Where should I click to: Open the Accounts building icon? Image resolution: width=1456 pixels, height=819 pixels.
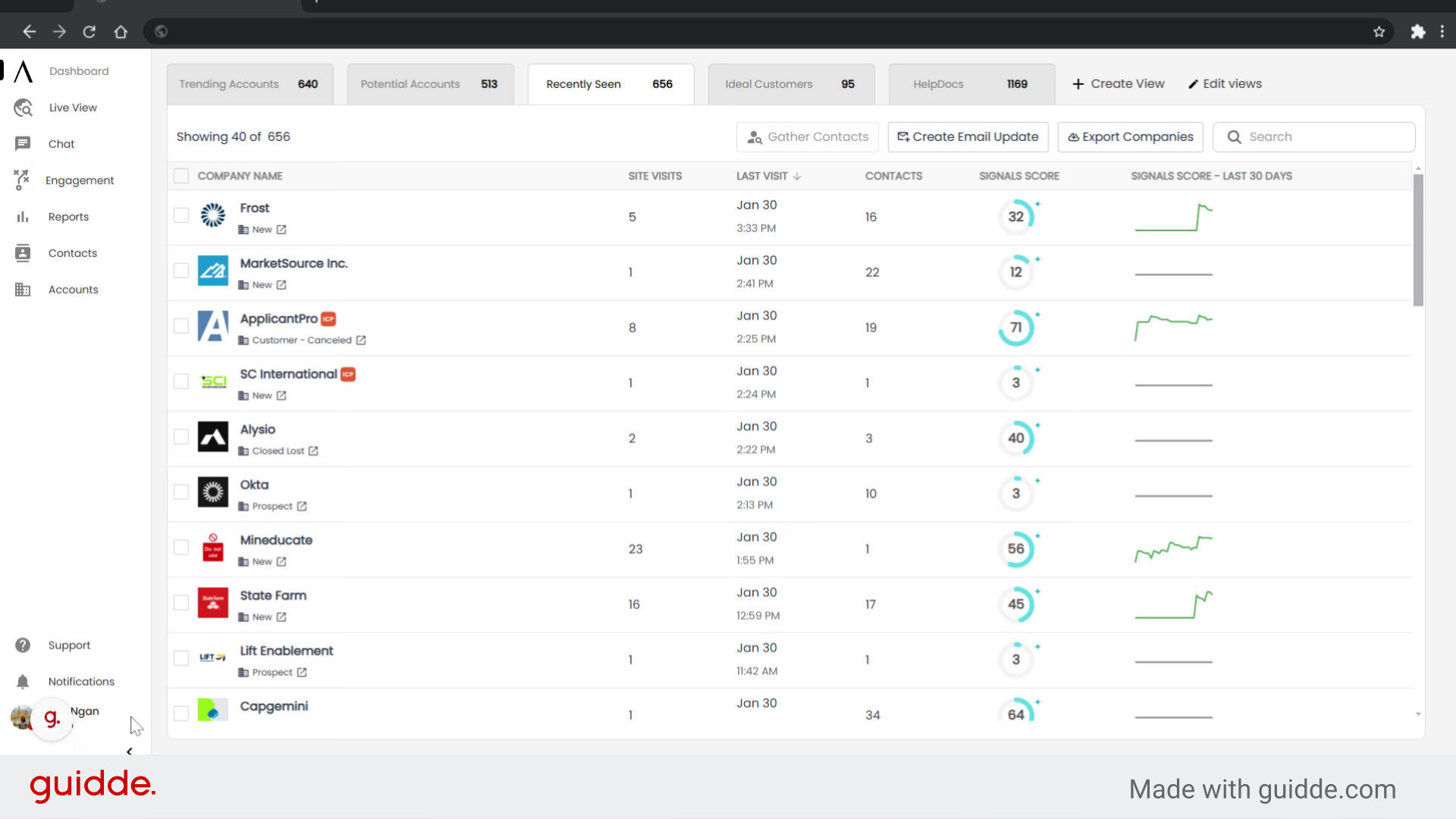[x=23, y=290]
